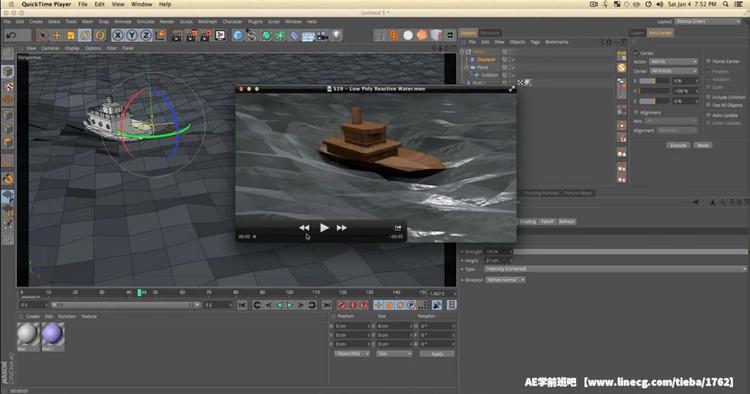750x394 pixels.
Task: Expand the Plane object in Object Manager
Action: 467,67
